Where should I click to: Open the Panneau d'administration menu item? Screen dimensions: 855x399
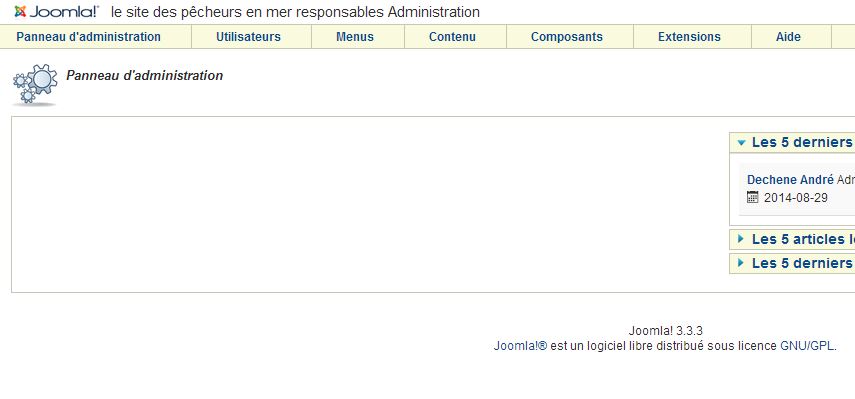(x=88, y=37)
